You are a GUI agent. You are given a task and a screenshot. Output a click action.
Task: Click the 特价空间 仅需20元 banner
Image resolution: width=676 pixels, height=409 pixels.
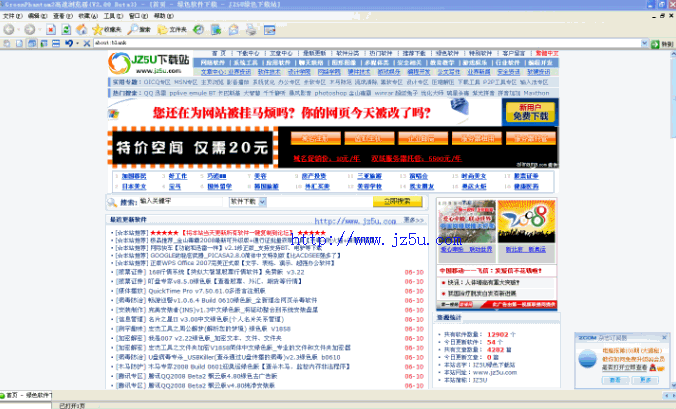[192, 147]
